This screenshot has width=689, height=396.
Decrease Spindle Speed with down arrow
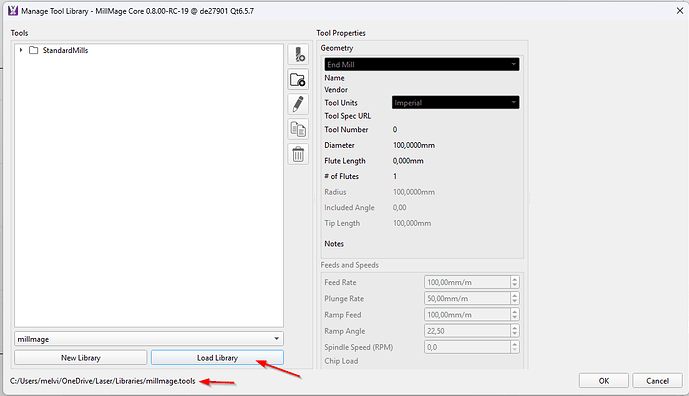click(515, 350)
